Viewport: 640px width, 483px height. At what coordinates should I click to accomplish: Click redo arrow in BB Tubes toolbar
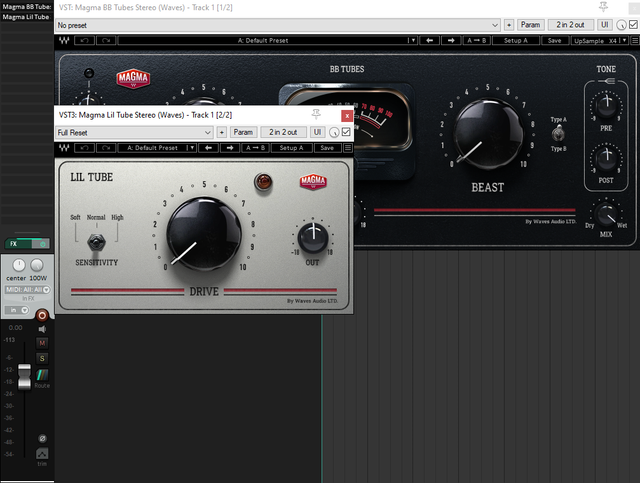106,40
